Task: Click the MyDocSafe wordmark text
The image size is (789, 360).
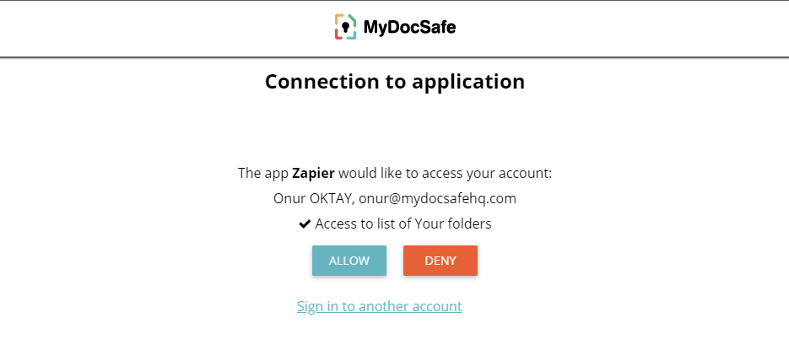Action: pyautogui.click(x=409, y=27)
